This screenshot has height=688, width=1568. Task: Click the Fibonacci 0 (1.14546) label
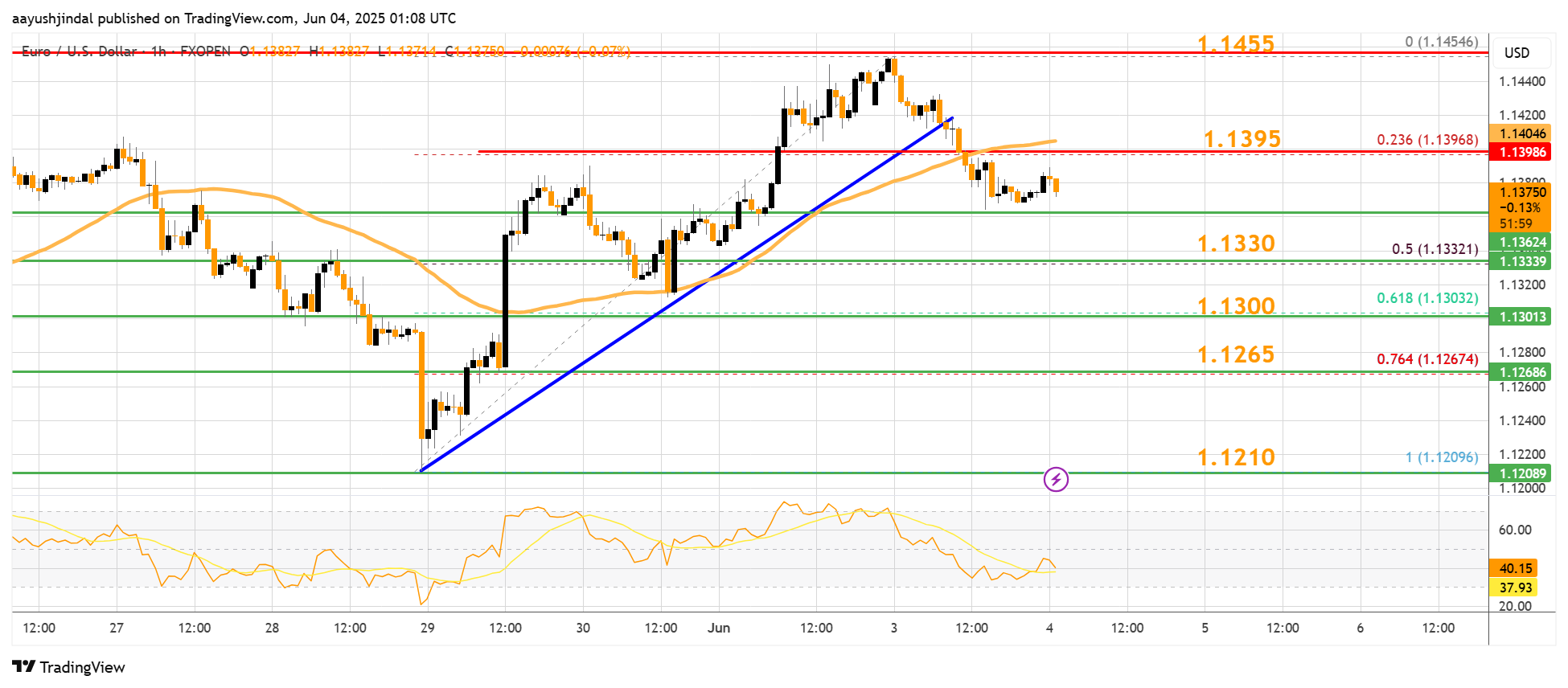pyautogui.click(x=1442, y=42)
